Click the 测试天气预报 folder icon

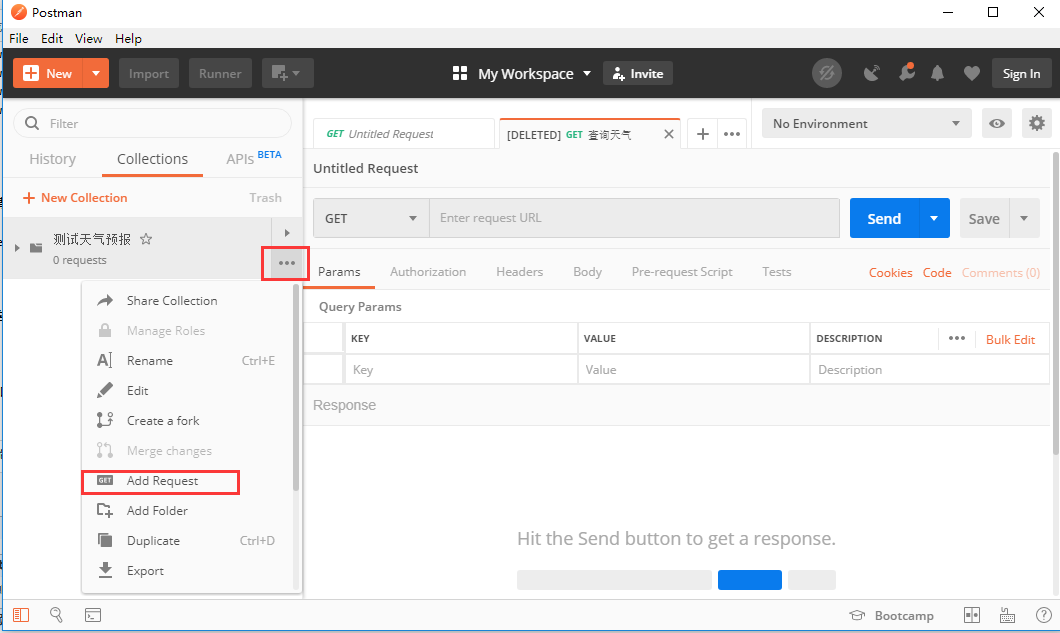[x=37, y=248]
